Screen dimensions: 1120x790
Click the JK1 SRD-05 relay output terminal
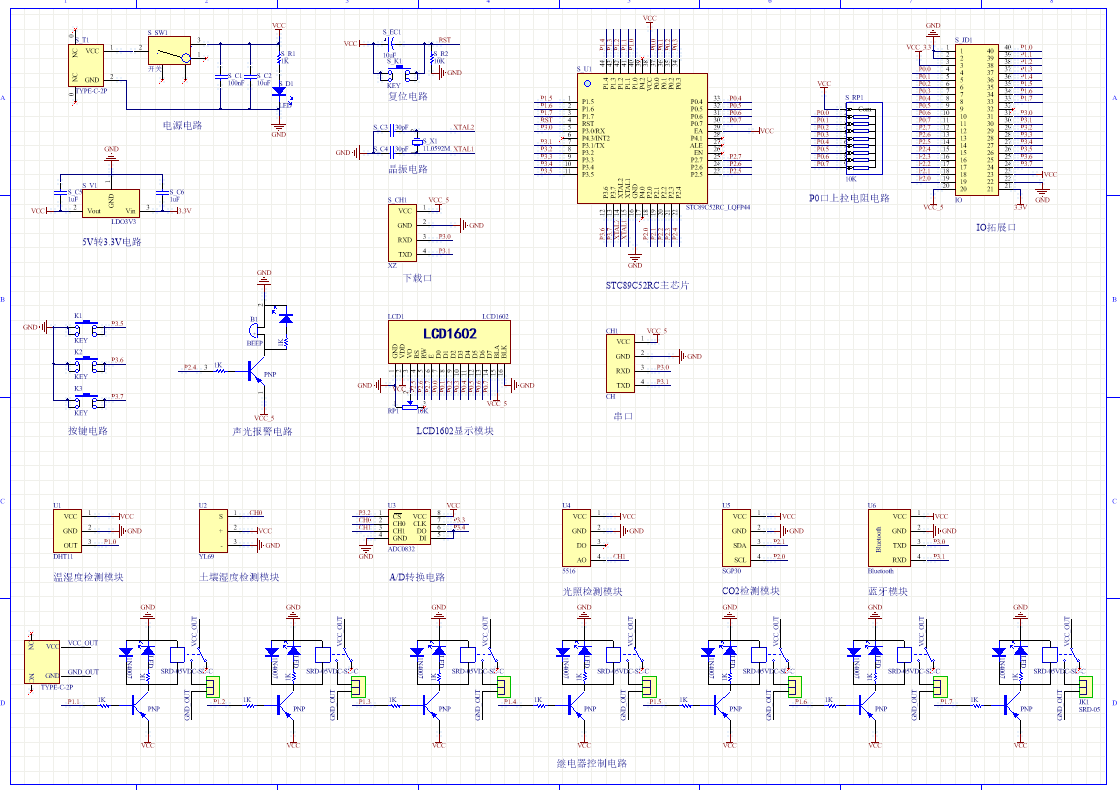coord(1086,687)
